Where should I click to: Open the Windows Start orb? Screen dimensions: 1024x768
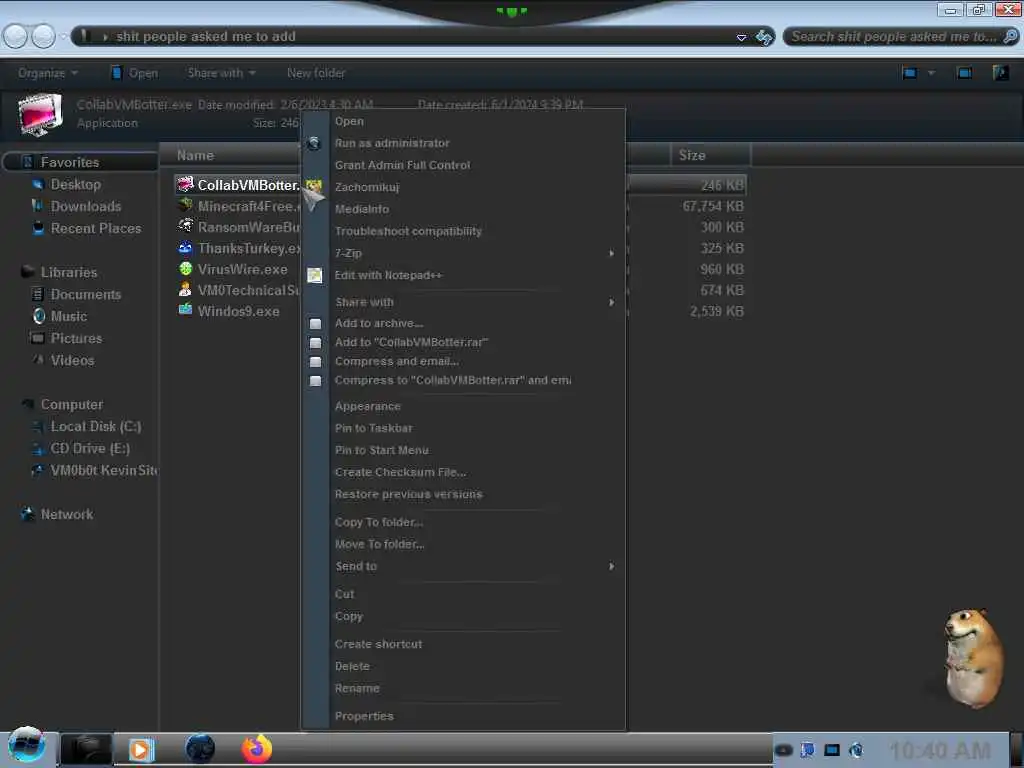tap(27, 746)
